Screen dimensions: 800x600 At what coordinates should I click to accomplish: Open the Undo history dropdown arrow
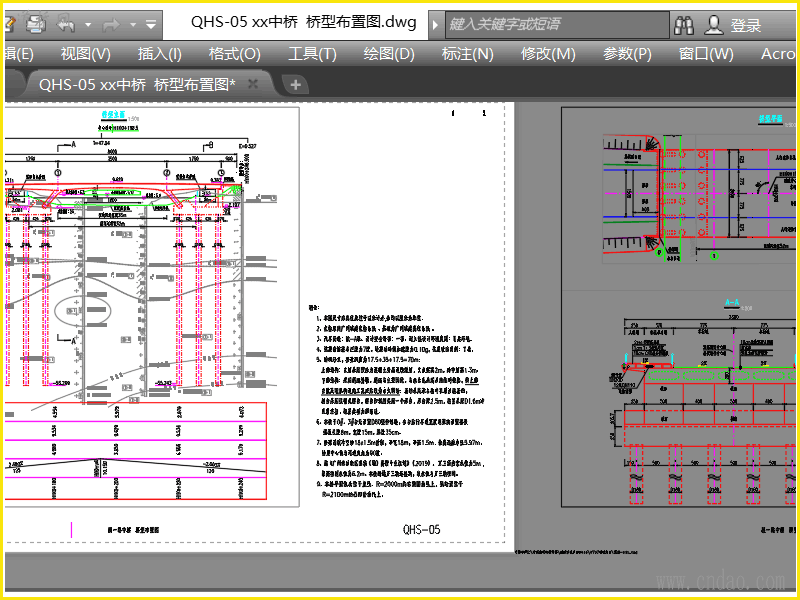pos(88,24)
